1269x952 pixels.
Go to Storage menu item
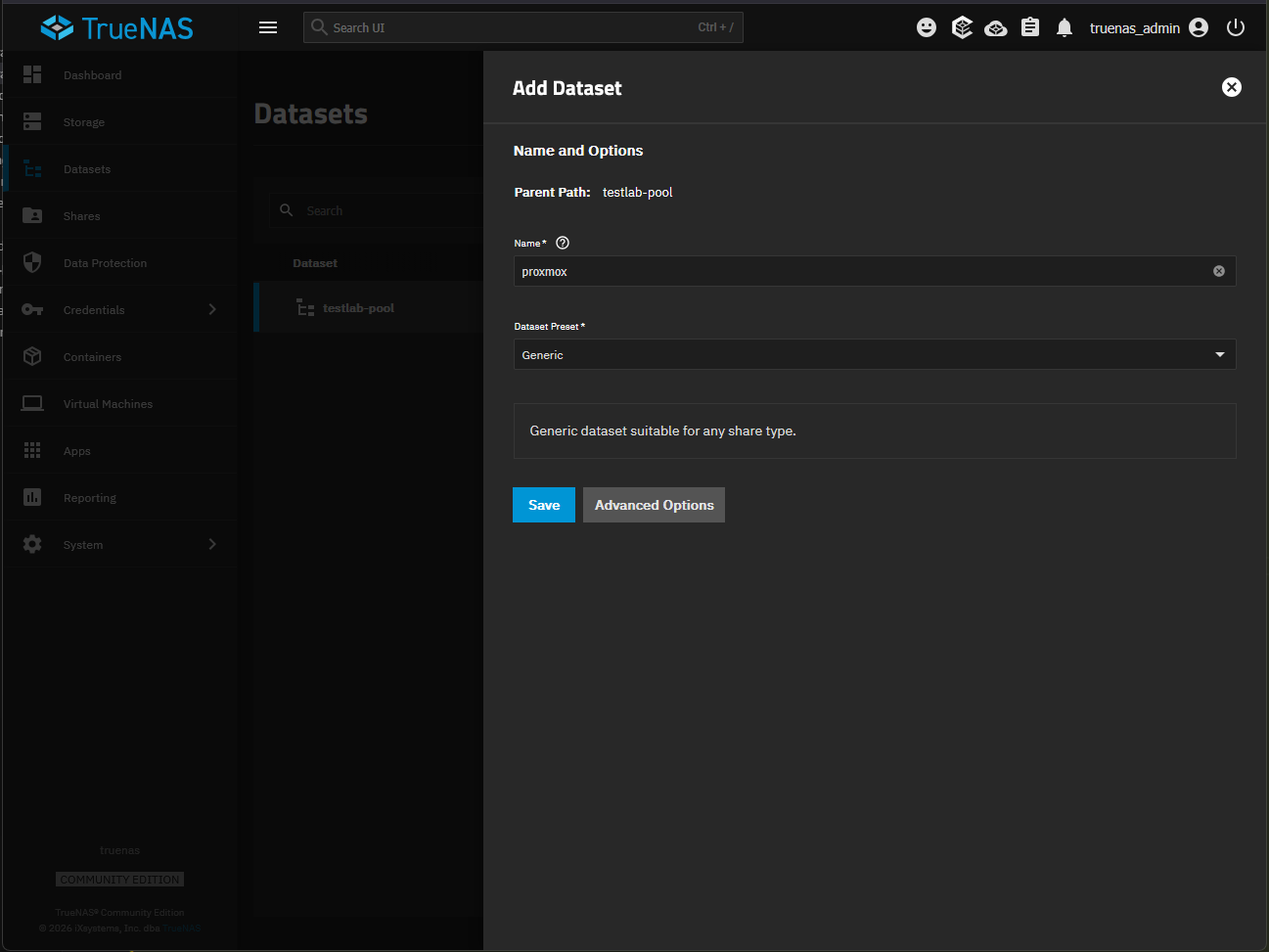119,121
